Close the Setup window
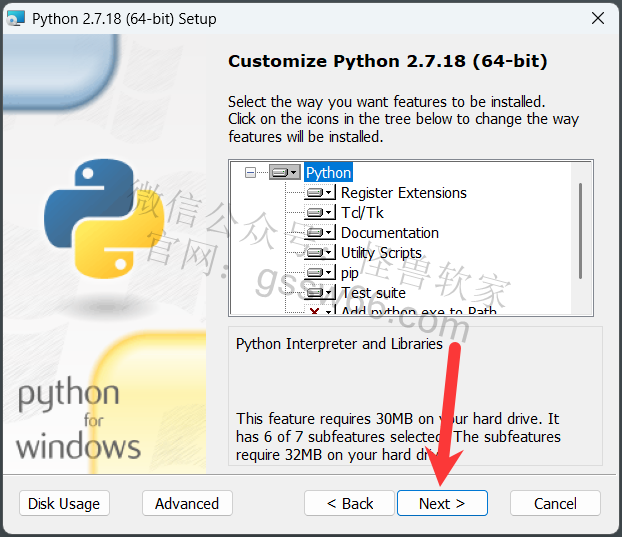This screenshot has width=622, height=537. [598, 18]
